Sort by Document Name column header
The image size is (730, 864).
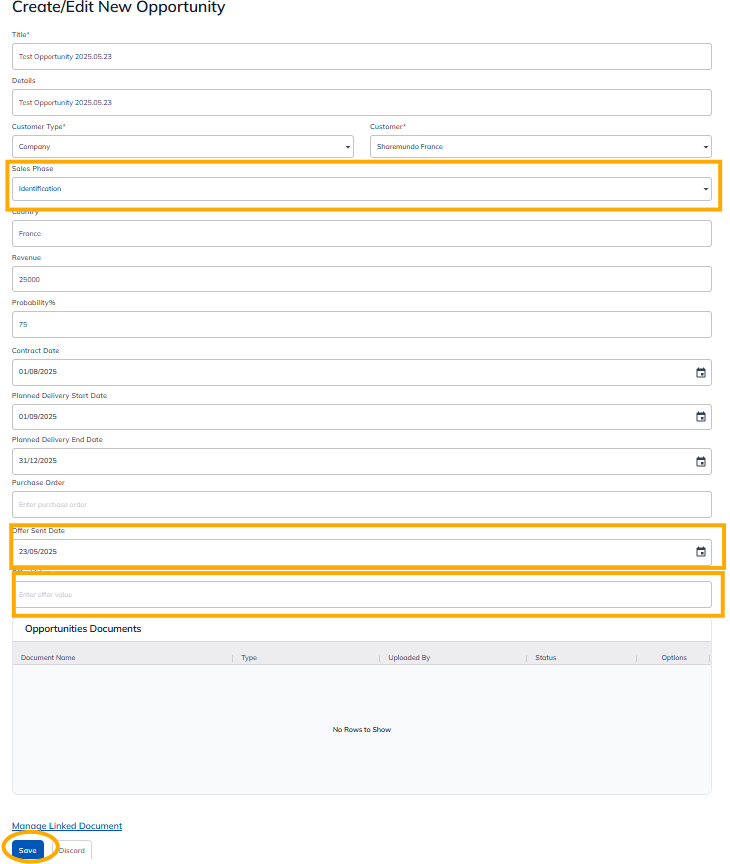tap(48, 658)
